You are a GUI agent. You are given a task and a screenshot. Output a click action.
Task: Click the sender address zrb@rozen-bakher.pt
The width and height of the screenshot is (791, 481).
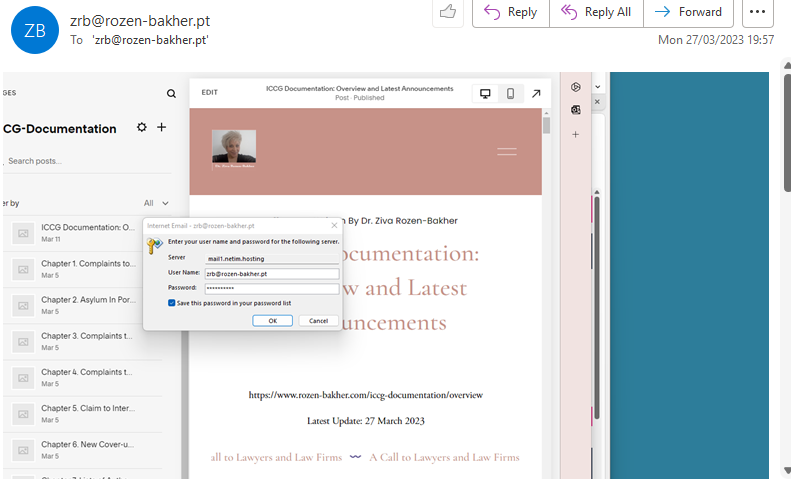point(140,21)
